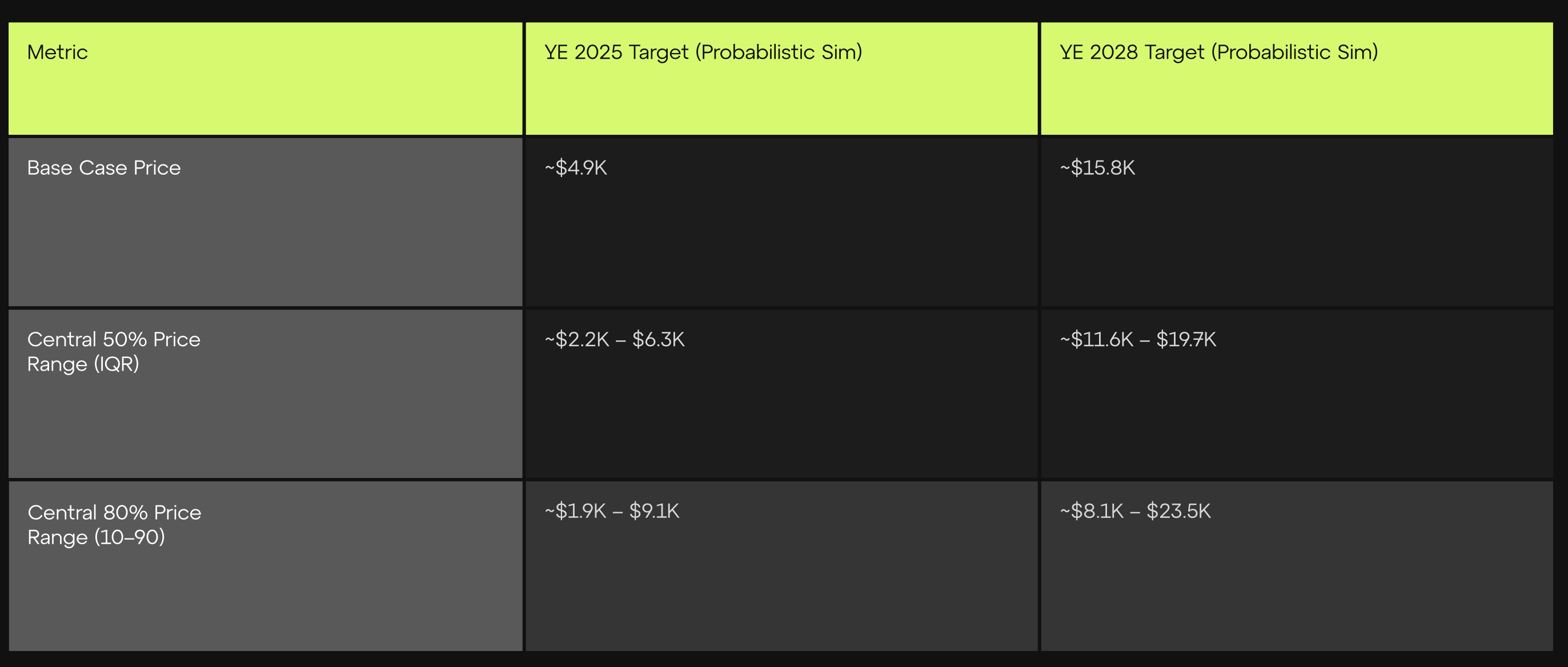The height and width of the screenshot is (667, 1568).
Task: Select the YE 2025 Target header text
Action: click(703, 53)
